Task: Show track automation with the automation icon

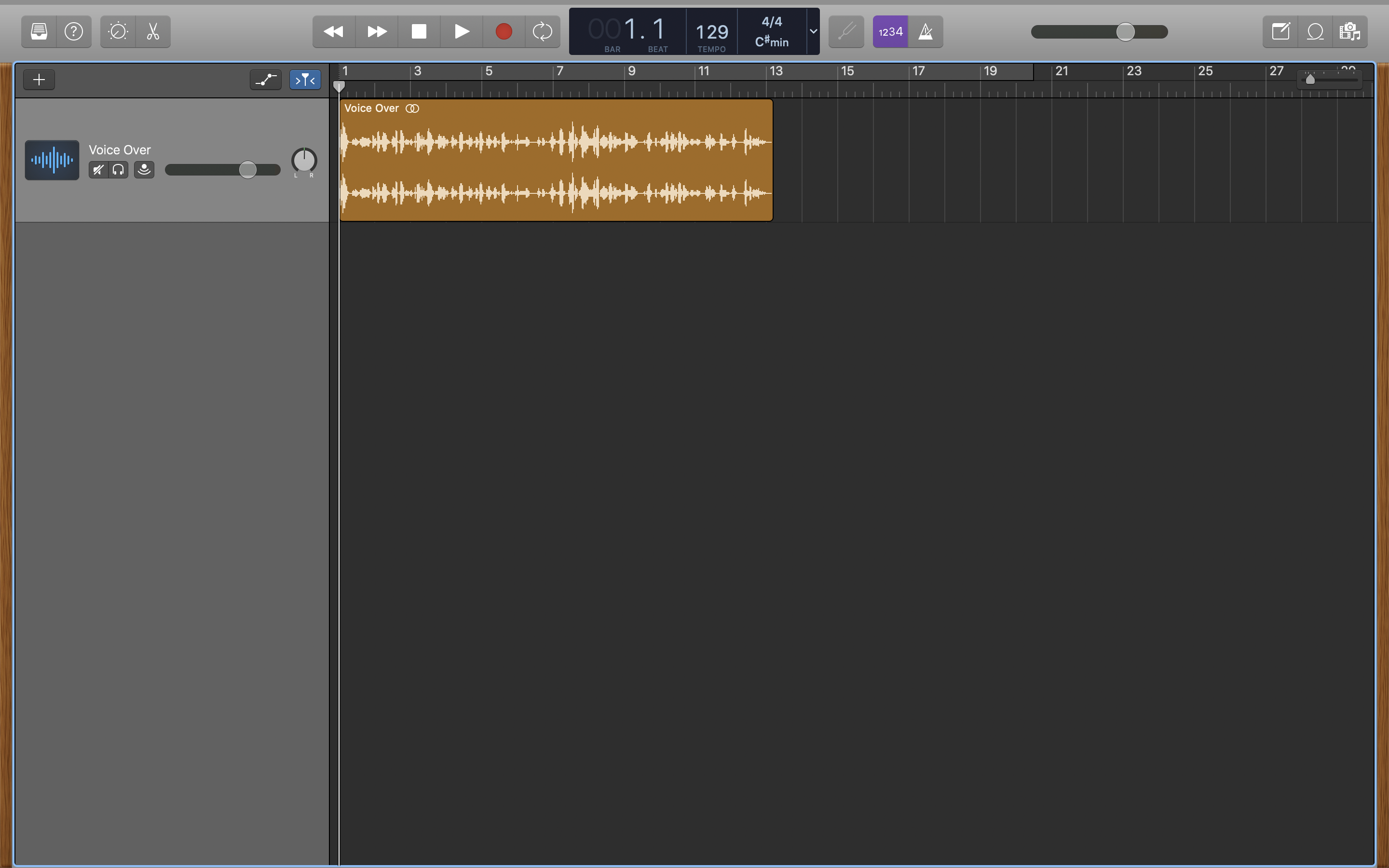Action: coord(265,79)
